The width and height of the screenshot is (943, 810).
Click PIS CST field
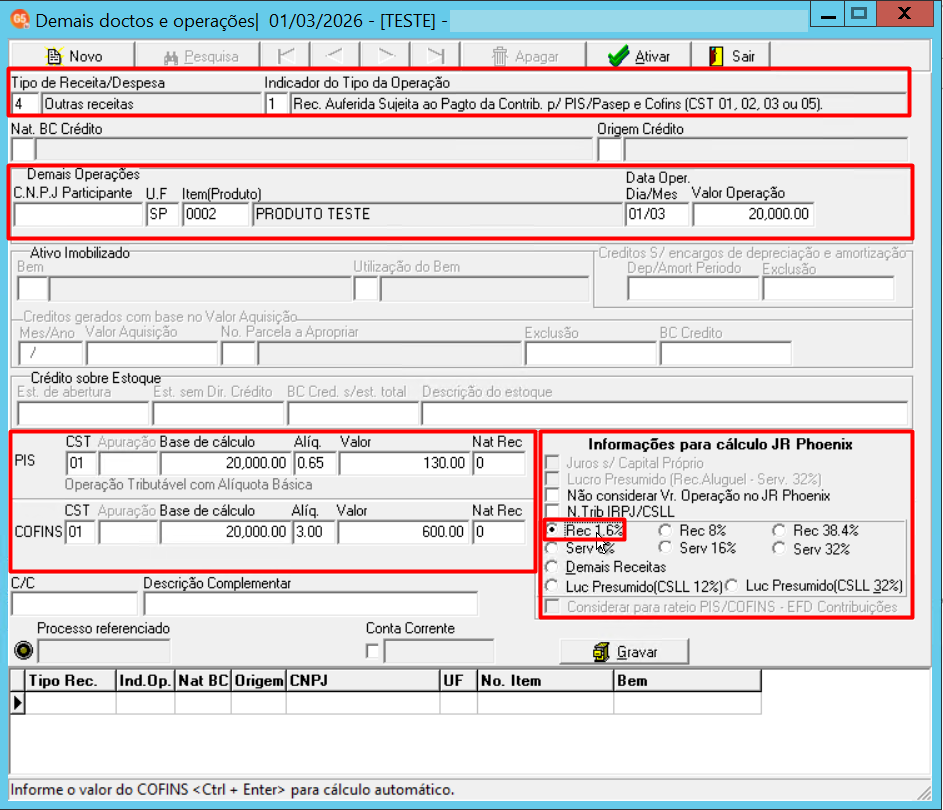(x=81, y=463)
